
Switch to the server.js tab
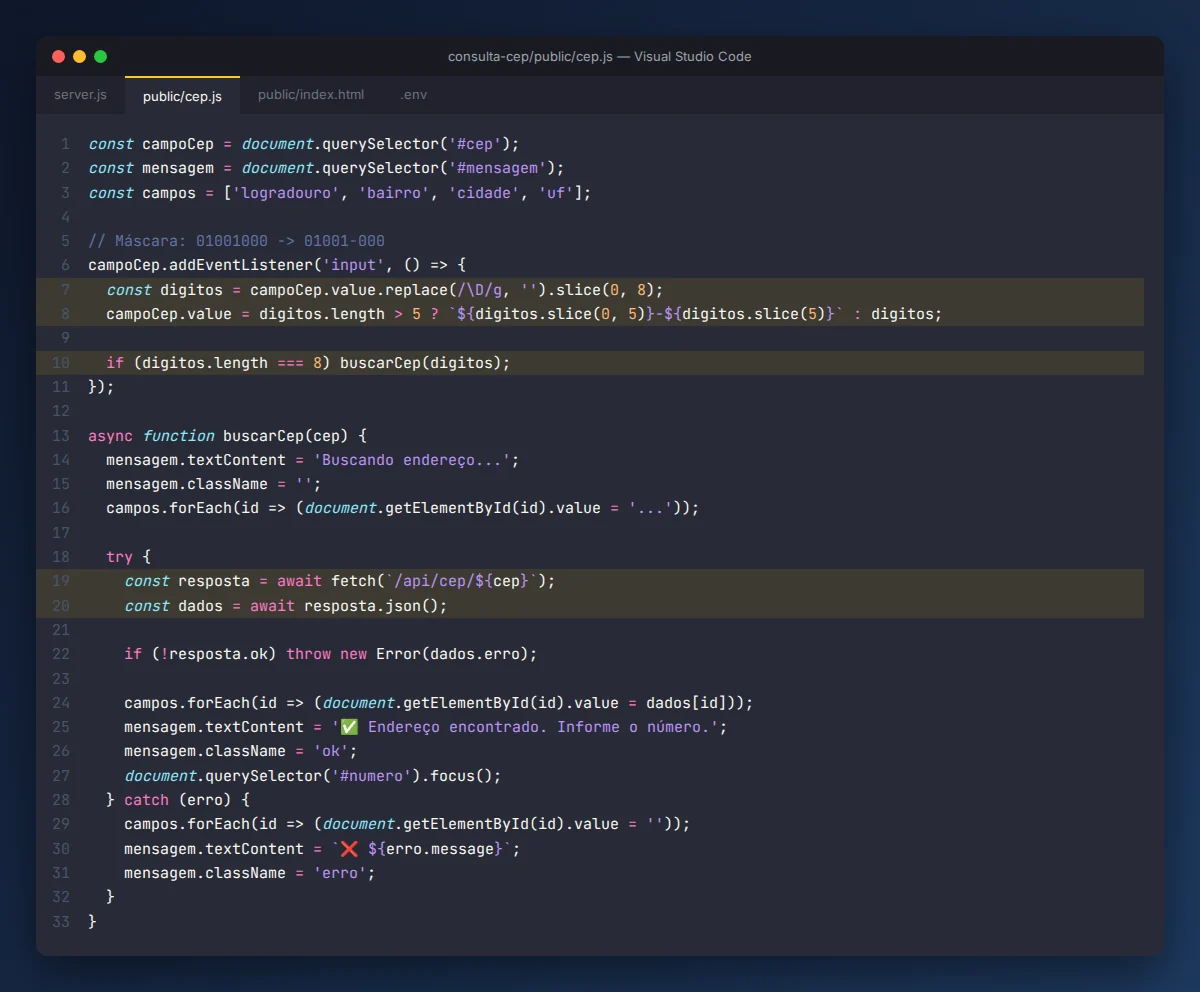(x=80, y=95)
